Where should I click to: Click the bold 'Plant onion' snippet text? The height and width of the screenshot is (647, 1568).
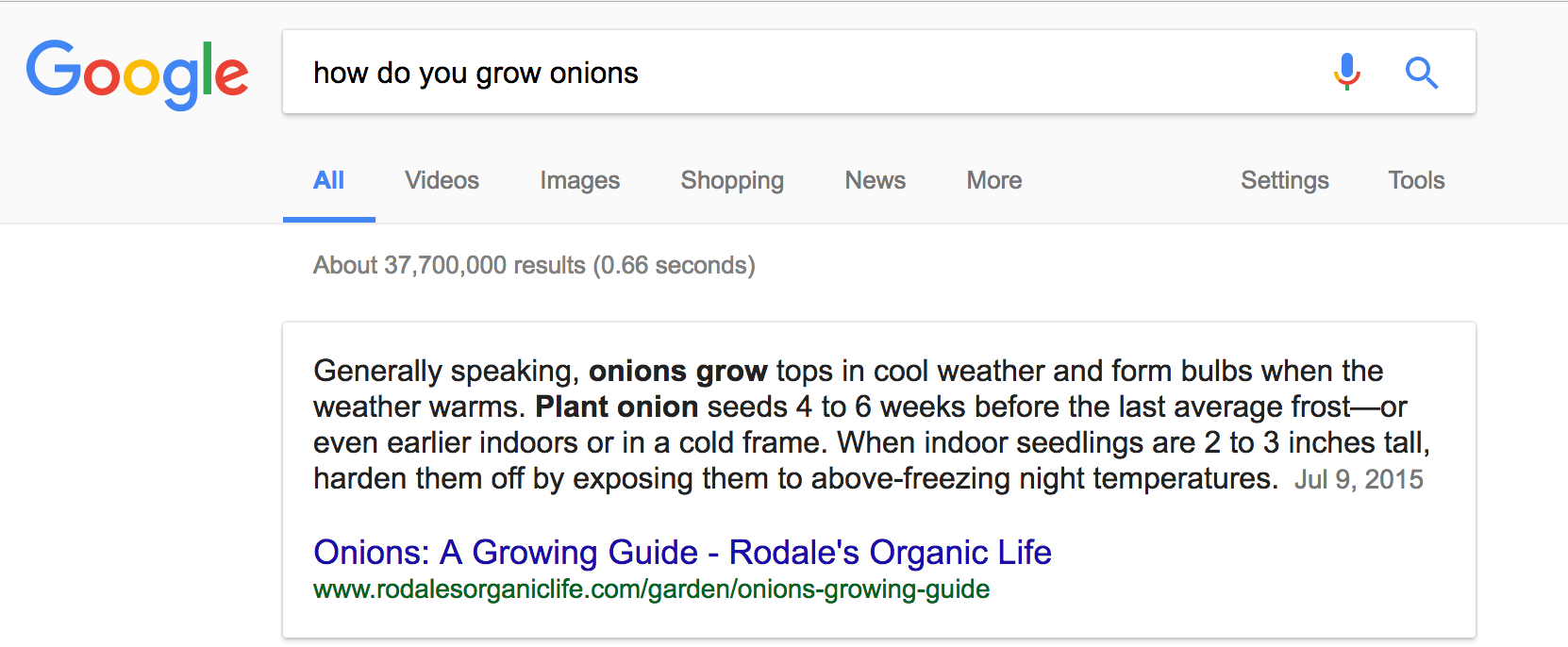616,406
